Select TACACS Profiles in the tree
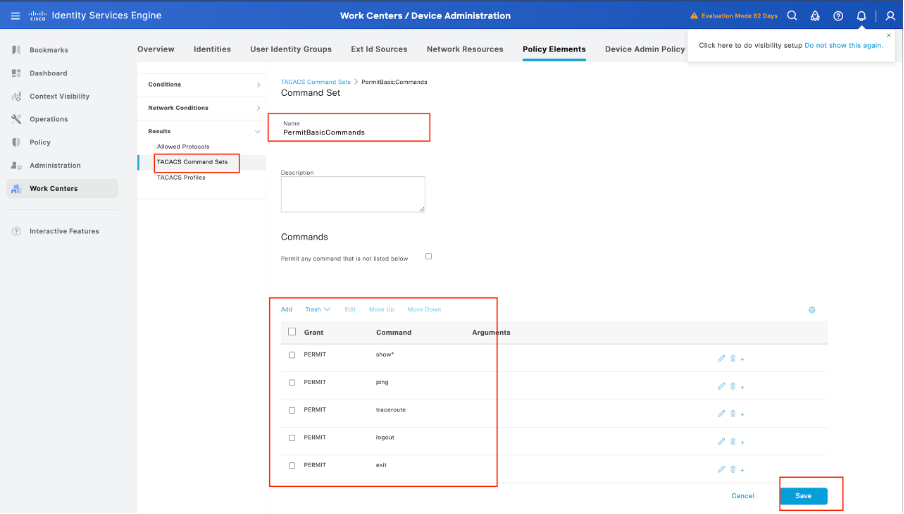This screenshot has width=904, height=514. 181,177
